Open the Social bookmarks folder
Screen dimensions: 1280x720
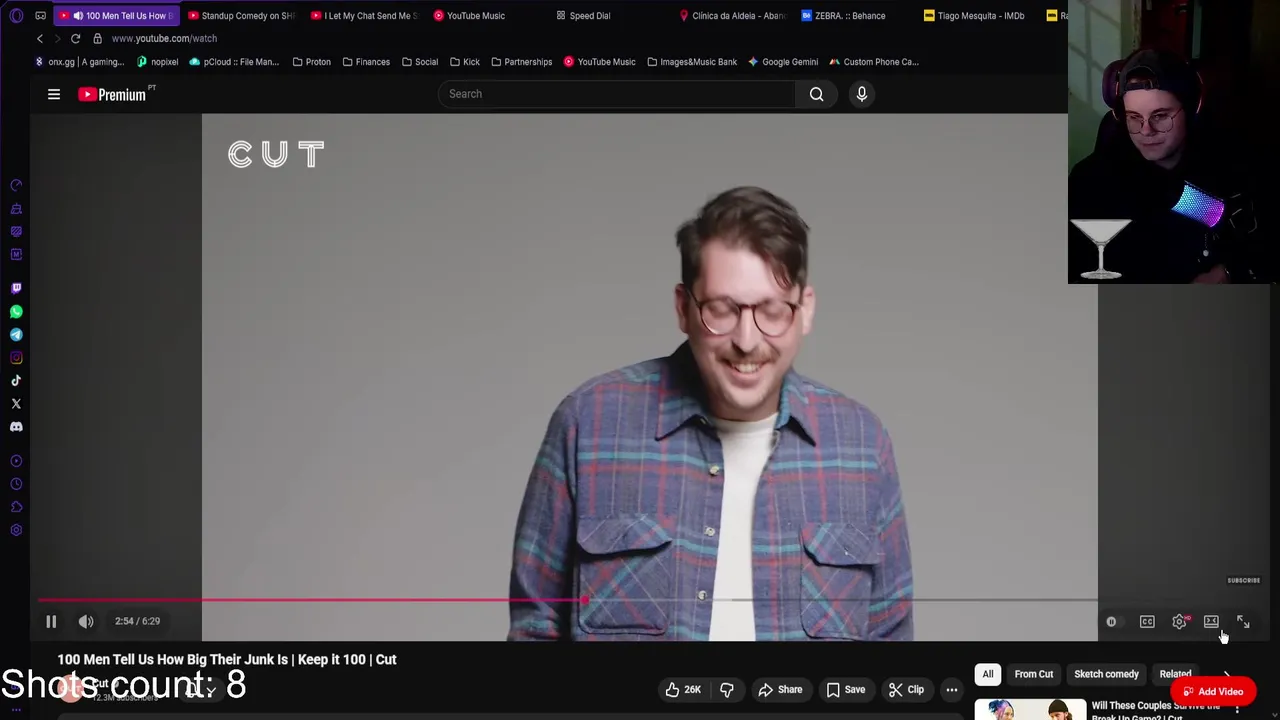[x=420, y=62]
